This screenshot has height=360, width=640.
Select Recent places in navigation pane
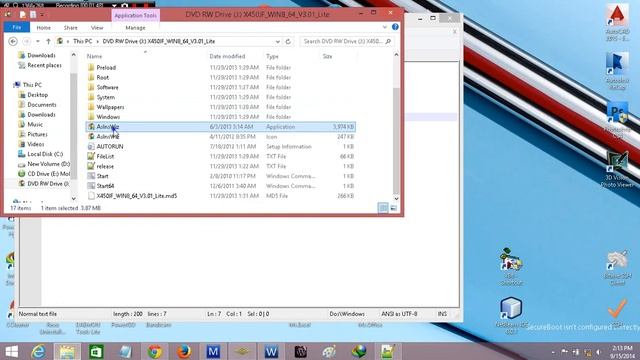(x=44, y=65)
